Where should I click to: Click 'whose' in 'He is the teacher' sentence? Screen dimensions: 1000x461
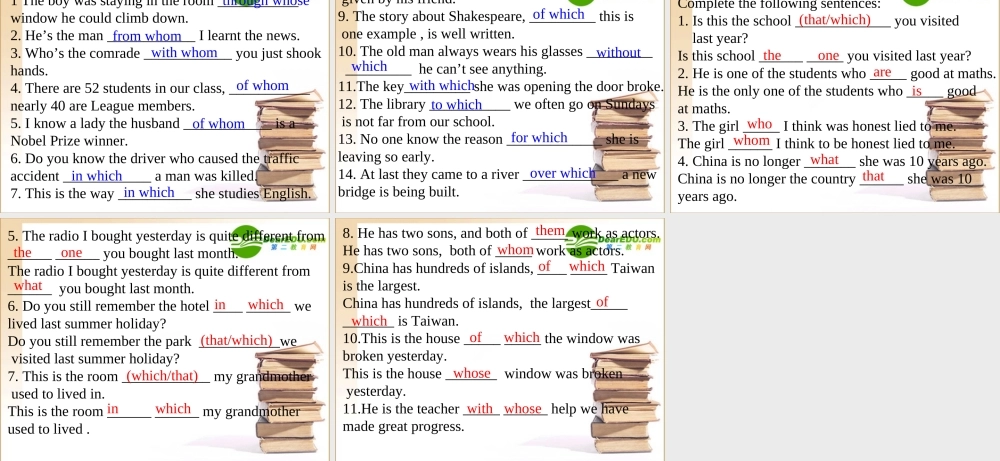pos(522,409)
